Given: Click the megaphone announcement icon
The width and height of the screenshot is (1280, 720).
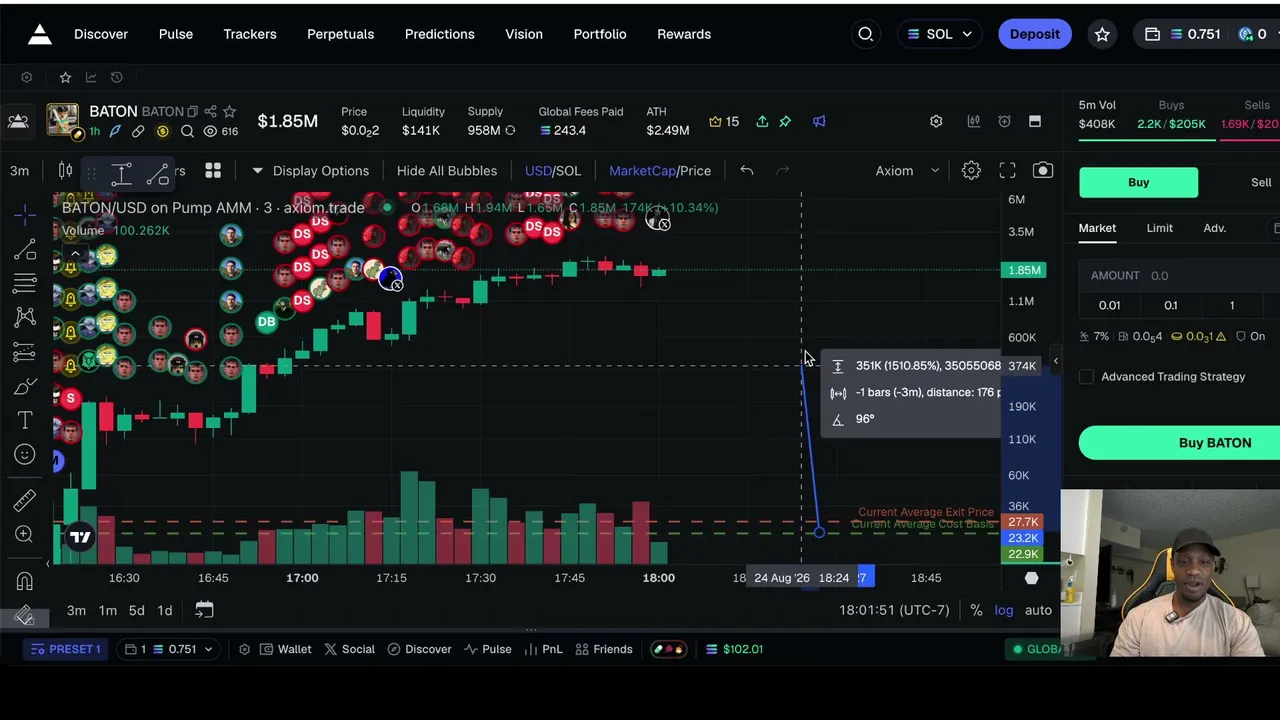Looking at the screenshot, I should pyautogui.click(x=819, y=121).
